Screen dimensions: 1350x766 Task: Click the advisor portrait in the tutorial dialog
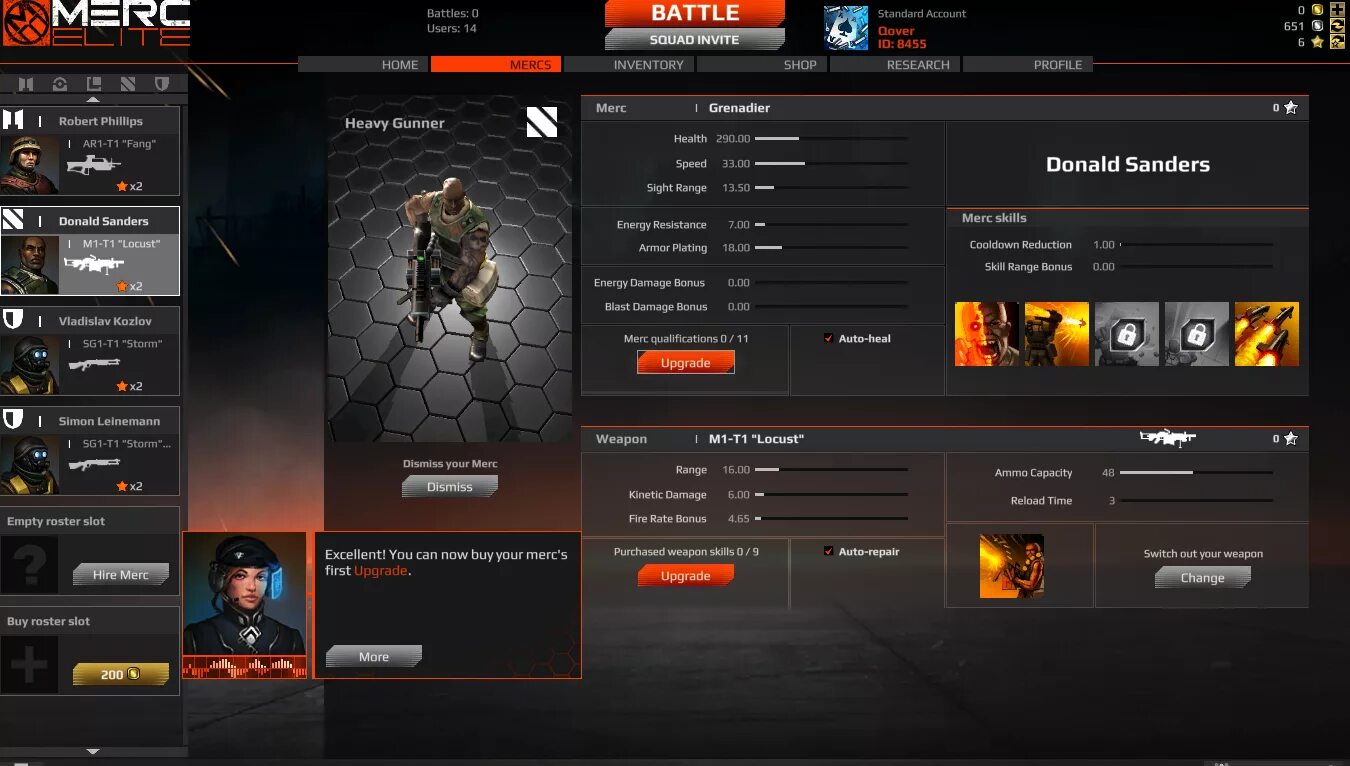[x=245, y=595]
